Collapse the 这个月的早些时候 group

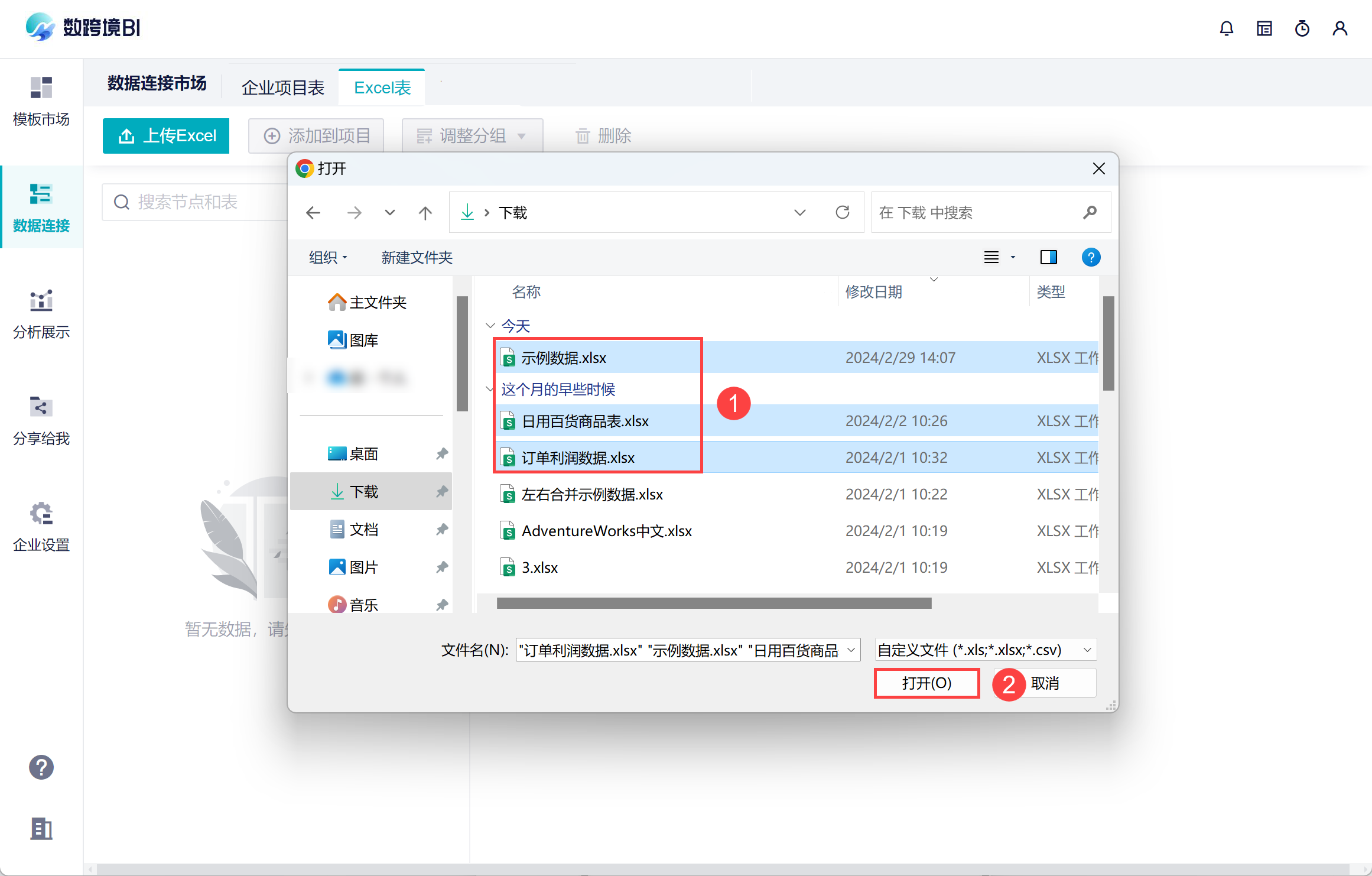490,389
